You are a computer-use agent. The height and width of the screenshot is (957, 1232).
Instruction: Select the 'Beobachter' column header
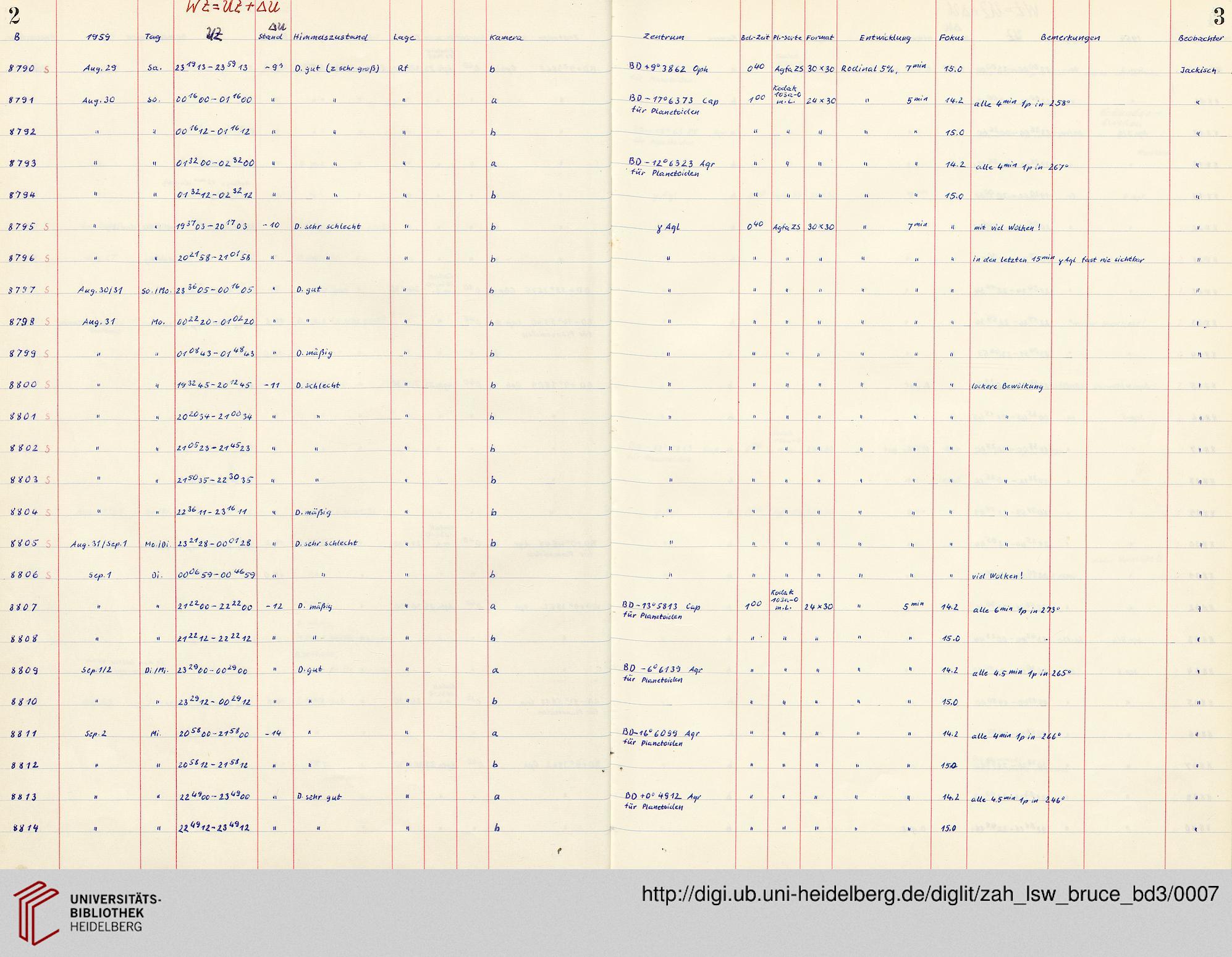tap(1200, 38)
